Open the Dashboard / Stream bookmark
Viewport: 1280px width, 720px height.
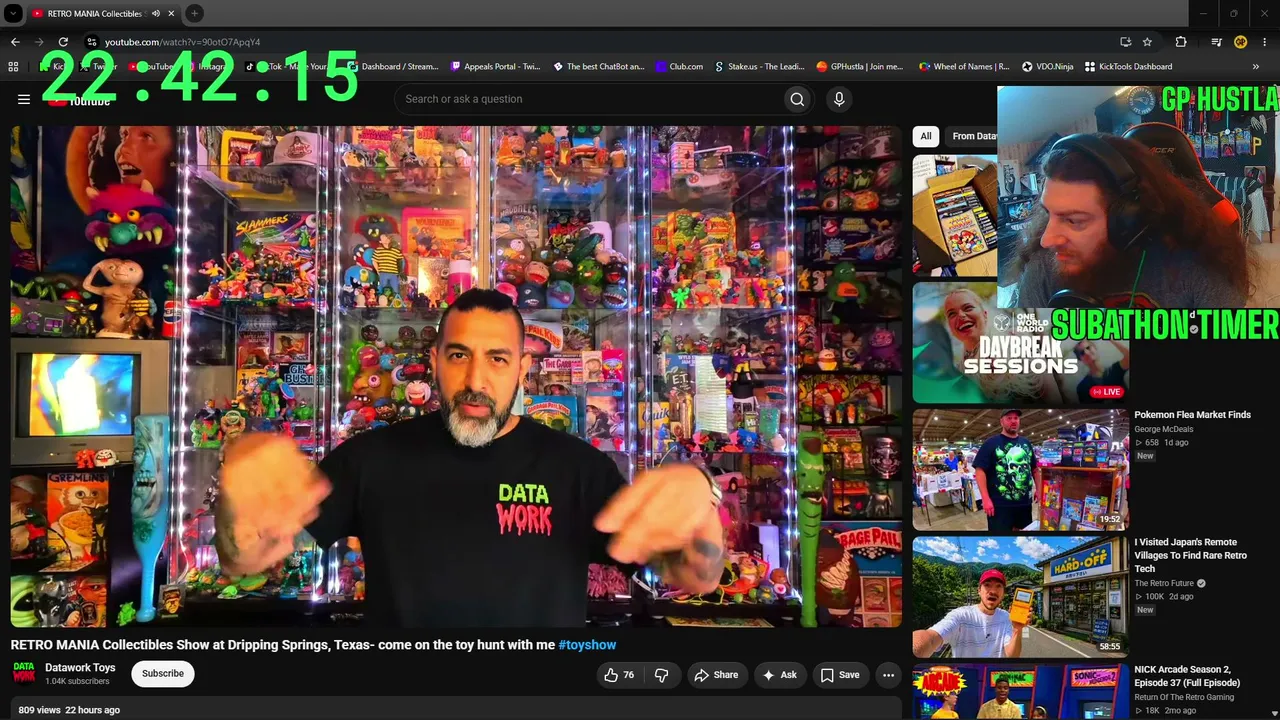coord(392,67)
